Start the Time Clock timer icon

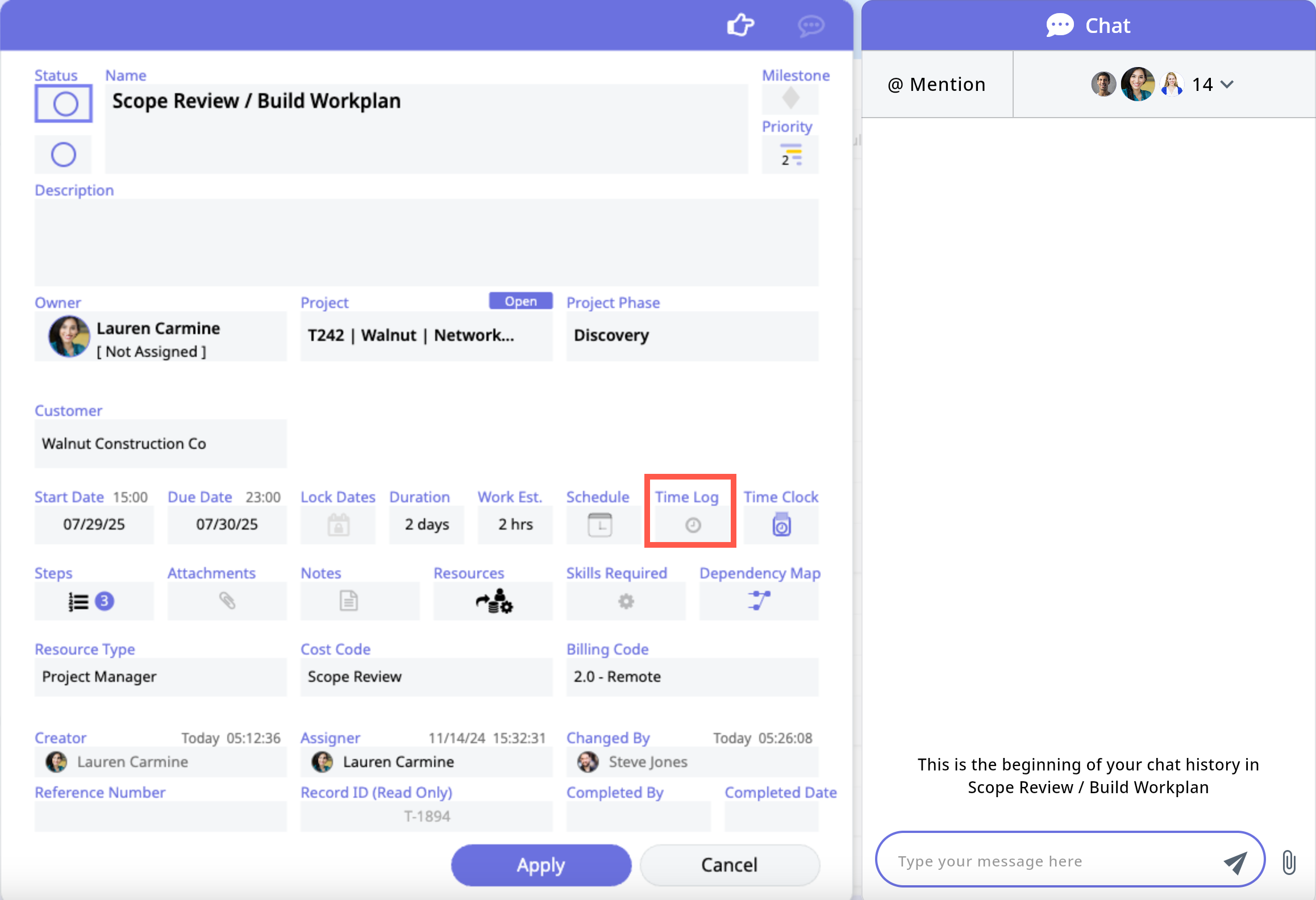point(781,525)
